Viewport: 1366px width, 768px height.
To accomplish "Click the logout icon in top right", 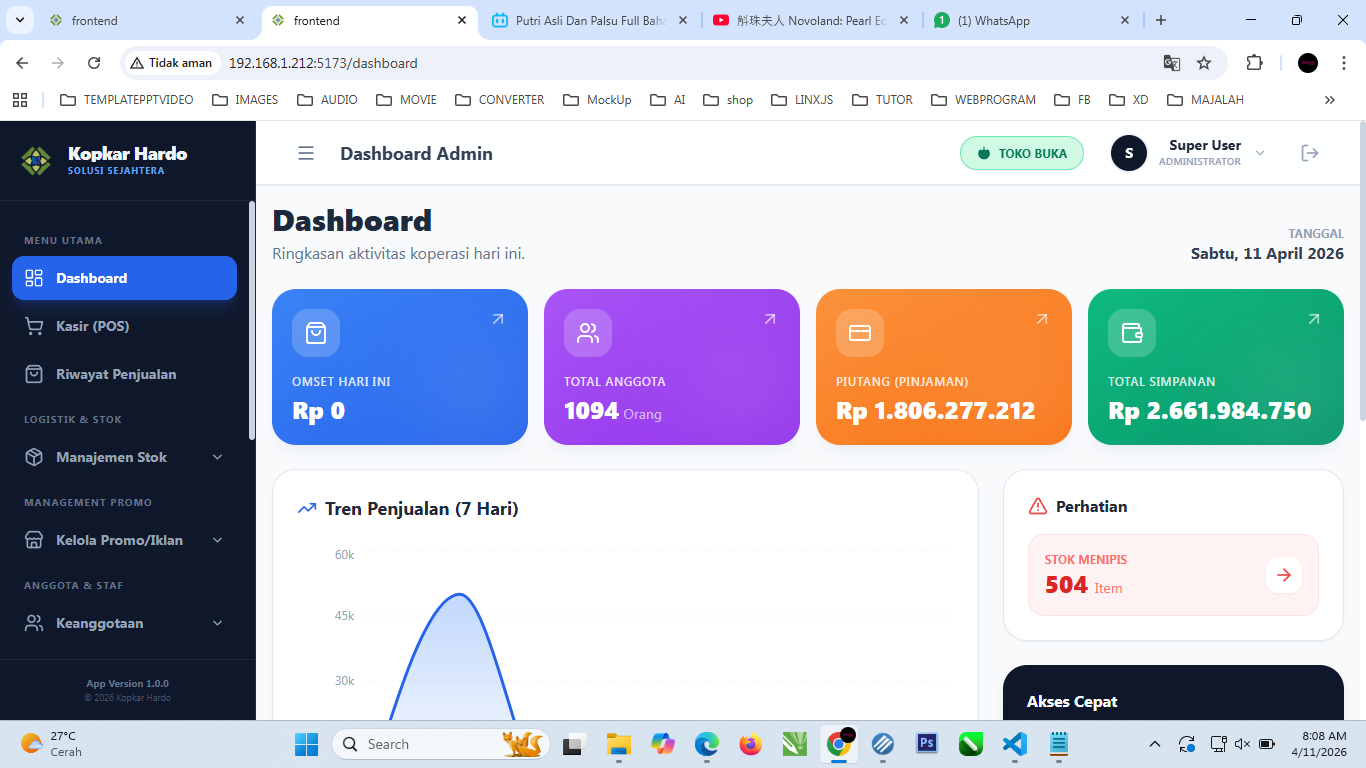I will [1309, 153].
